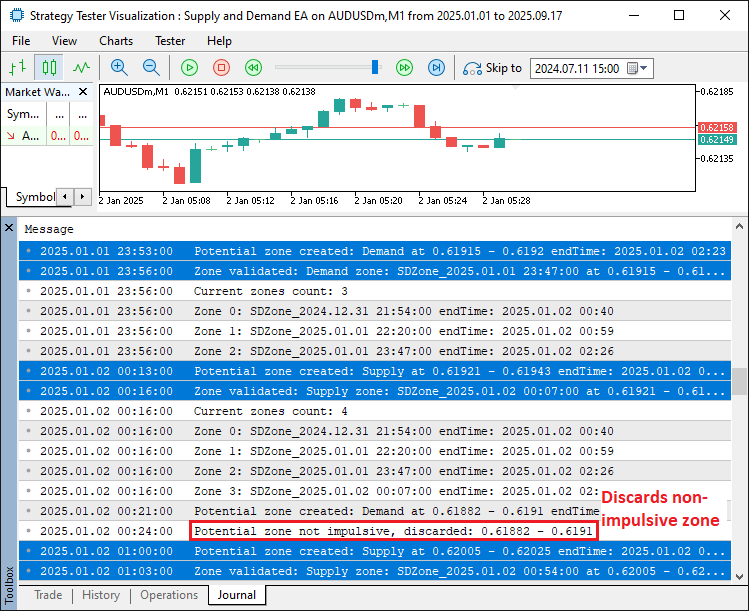This screenshot has width=749, height=611.
Task: Minimize the Strategy Tester window
Action: click(x=634, y=15)
